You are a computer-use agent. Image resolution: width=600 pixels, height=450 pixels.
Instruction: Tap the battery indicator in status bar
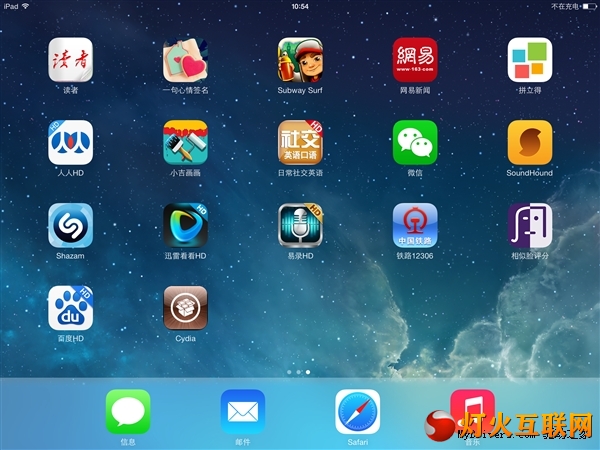pos(589,7)
